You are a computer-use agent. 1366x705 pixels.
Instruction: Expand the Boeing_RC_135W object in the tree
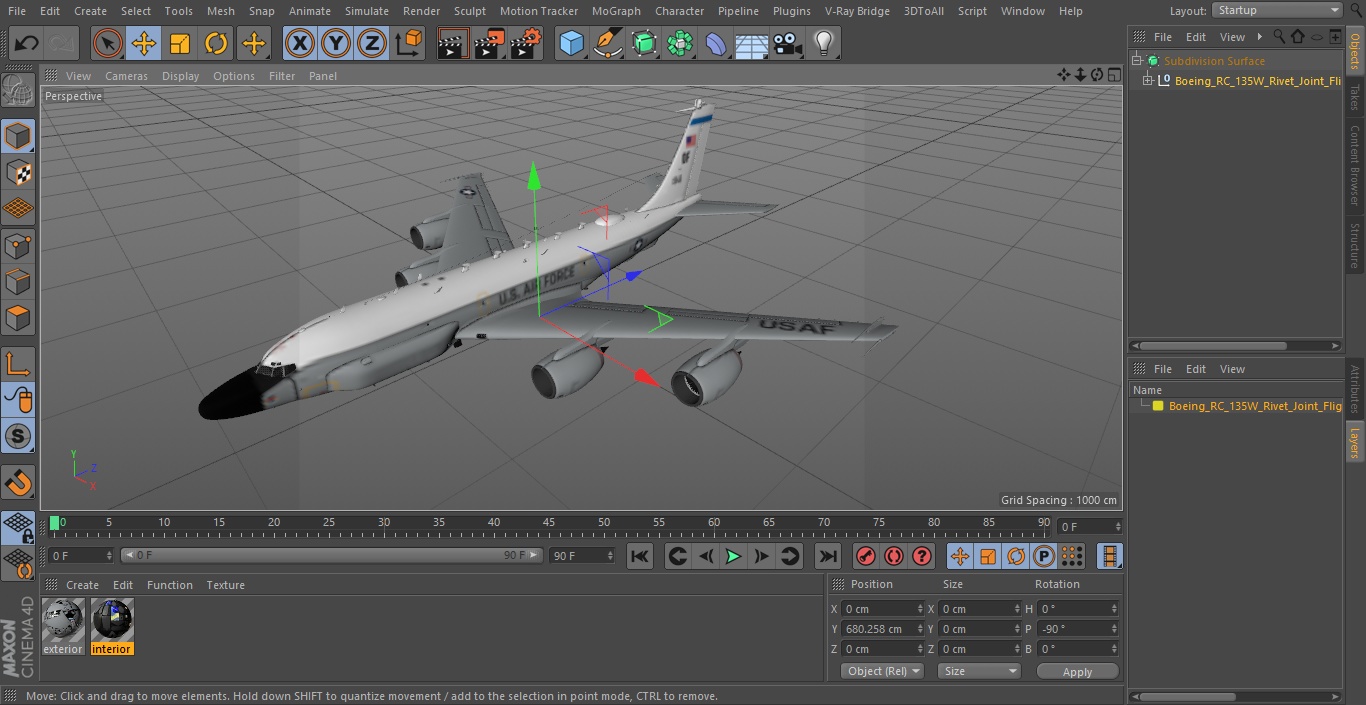(1148, 81)
